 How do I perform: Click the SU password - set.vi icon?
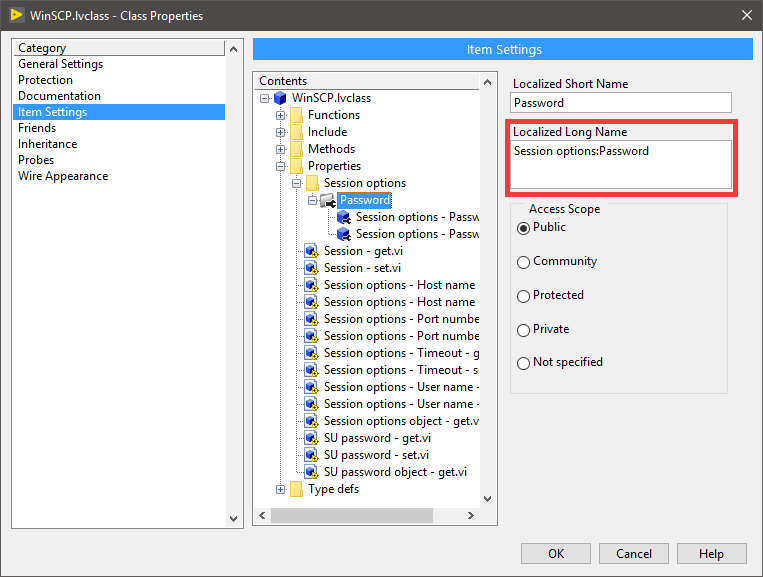[311, 455]
